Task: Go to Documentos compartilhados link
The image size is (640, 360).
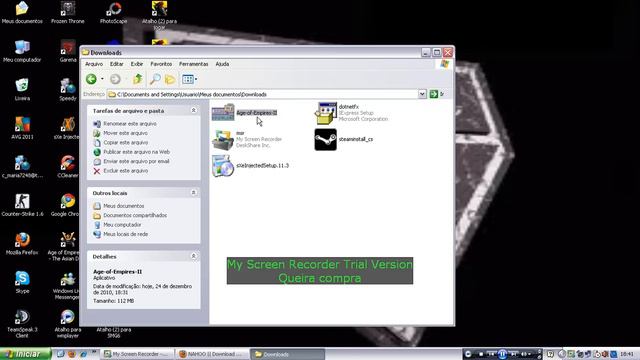Action: point(135,216)
